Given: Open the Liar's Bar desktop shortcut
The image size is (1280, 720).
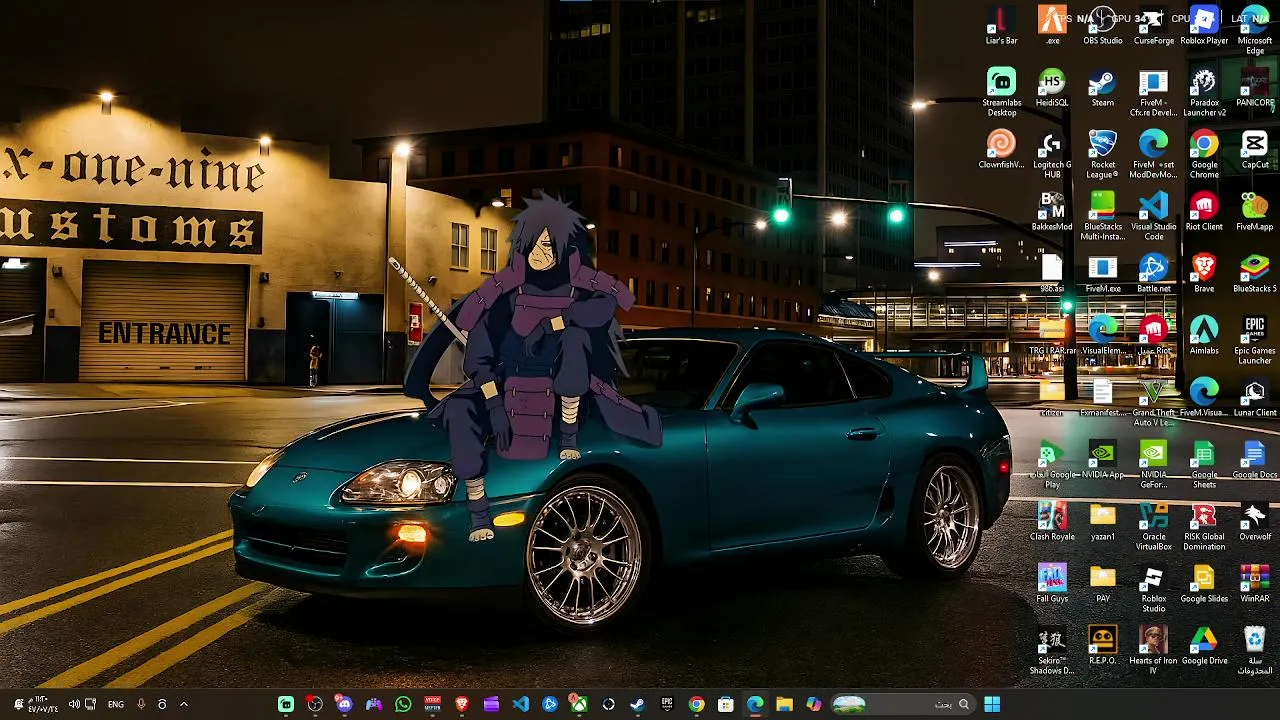Looking at the screenshot, I should (x=1001, y=26).
